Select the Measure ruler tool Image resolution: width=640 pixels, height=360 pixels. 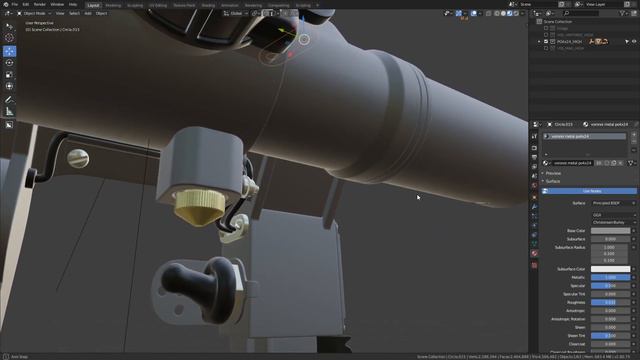tap(9, 111)
